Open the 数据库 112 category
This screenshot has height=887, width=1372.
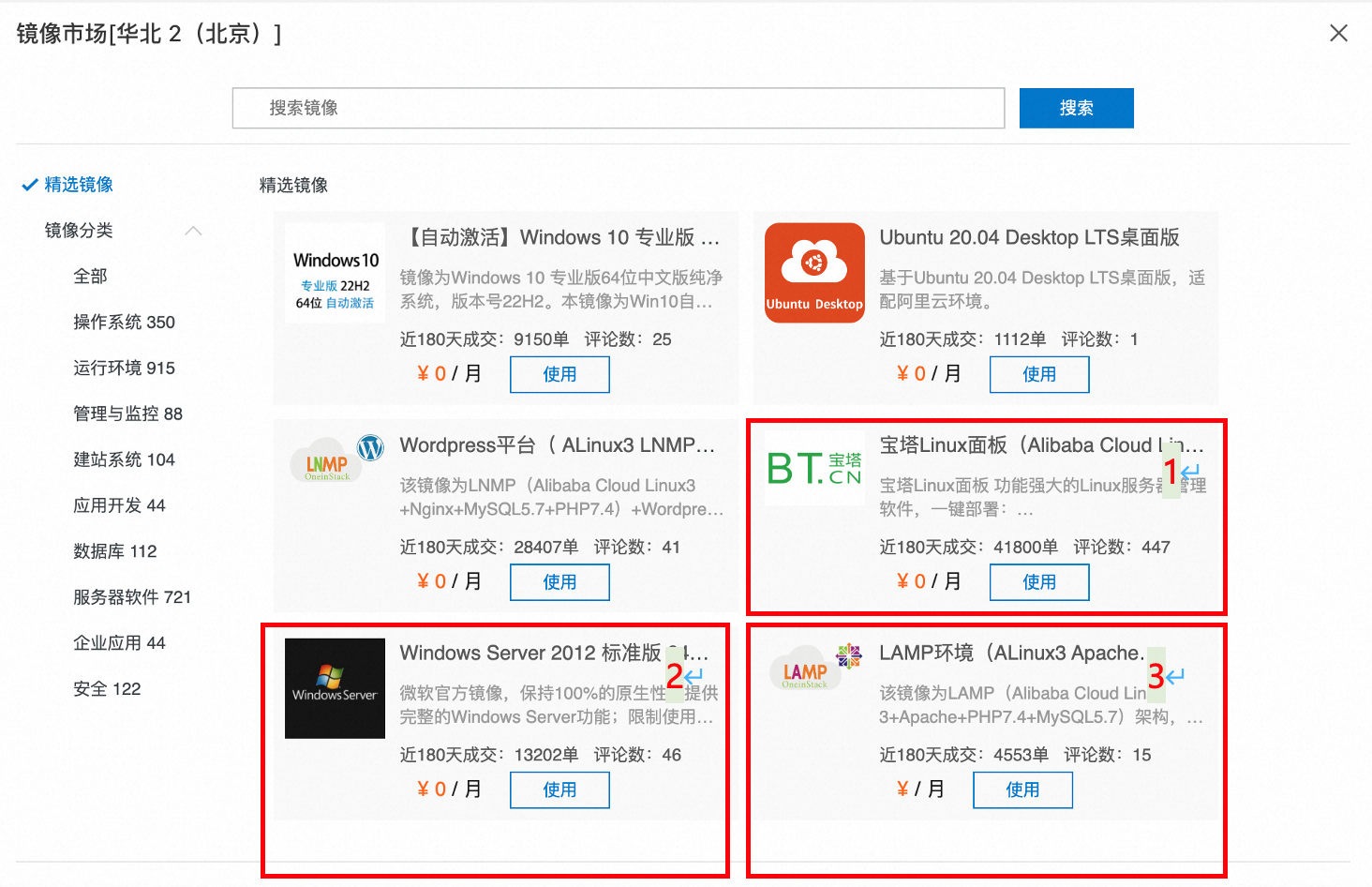click(x=114, y=552)
